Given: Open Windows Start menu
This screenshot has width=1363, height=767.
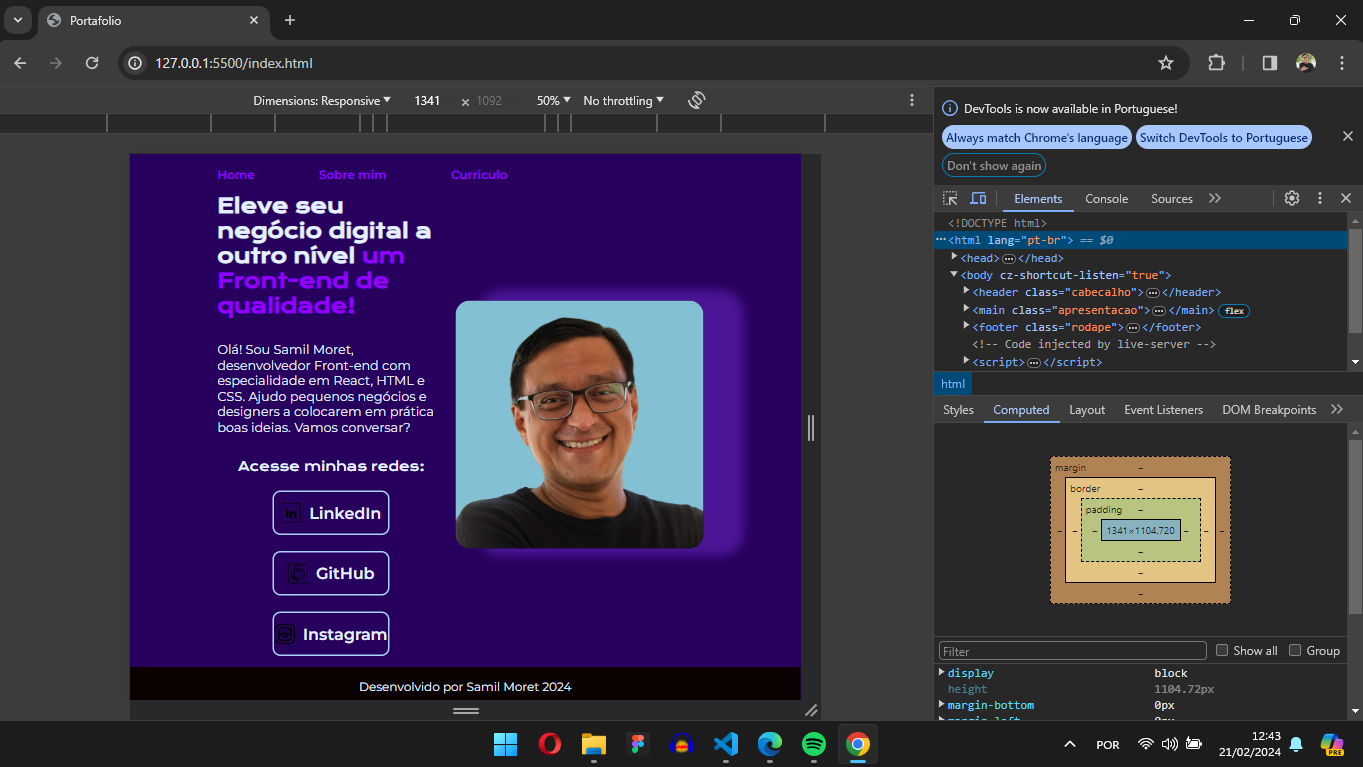Looking at the screenshot, I should [505, 744].
